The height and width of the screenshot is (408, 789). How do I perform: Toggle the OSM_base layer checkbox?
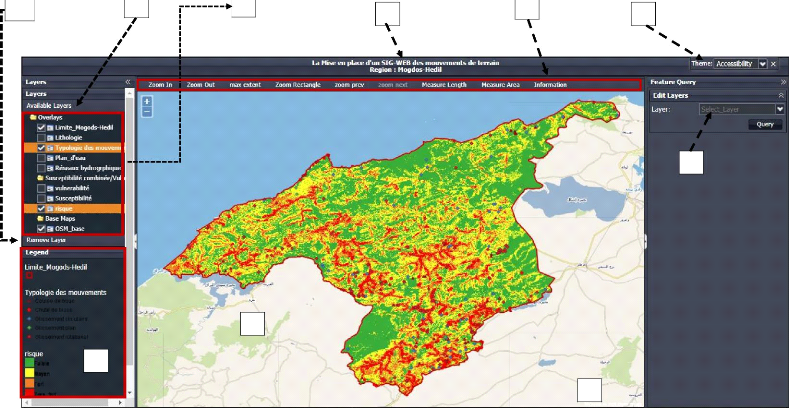pyautogui.click(x=41, y=229)
